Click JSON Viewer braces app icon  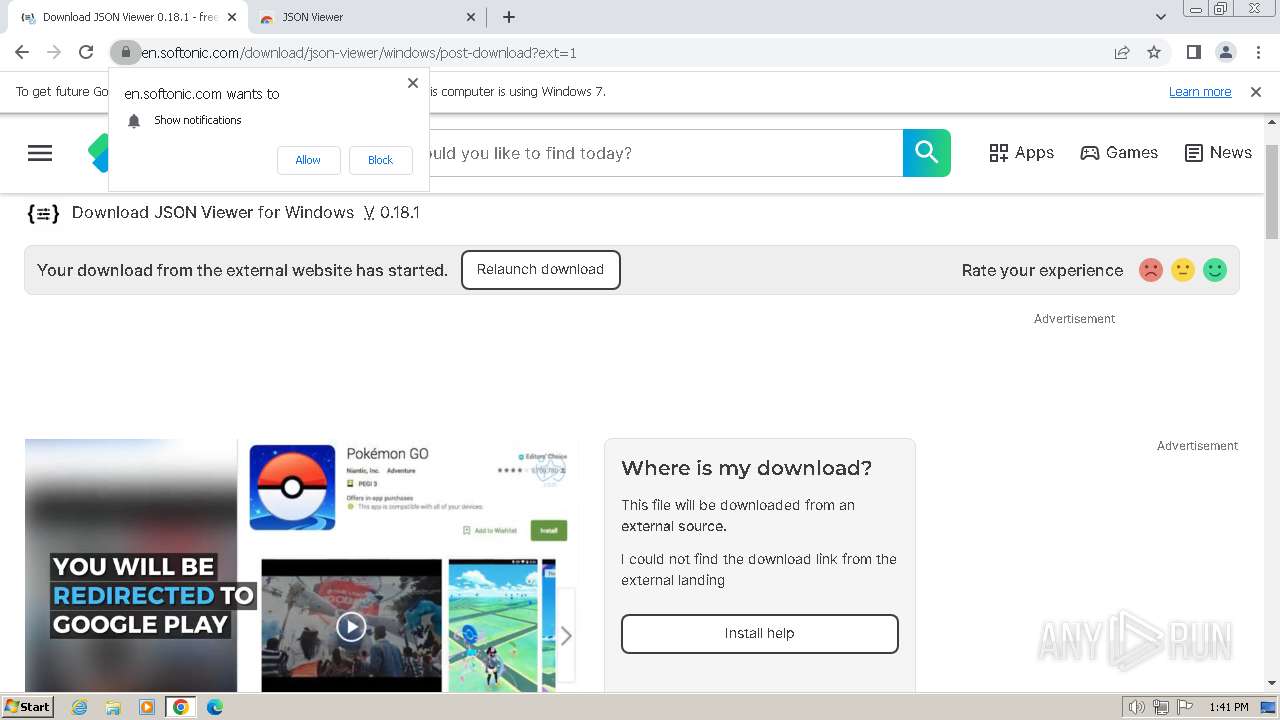pyautogui.click(x=43, y=213)
